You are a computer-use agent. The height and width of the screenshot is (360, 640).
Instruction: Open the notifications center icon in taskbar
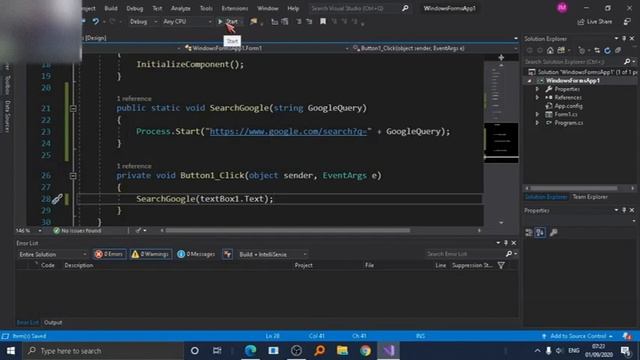click(626, 351)
